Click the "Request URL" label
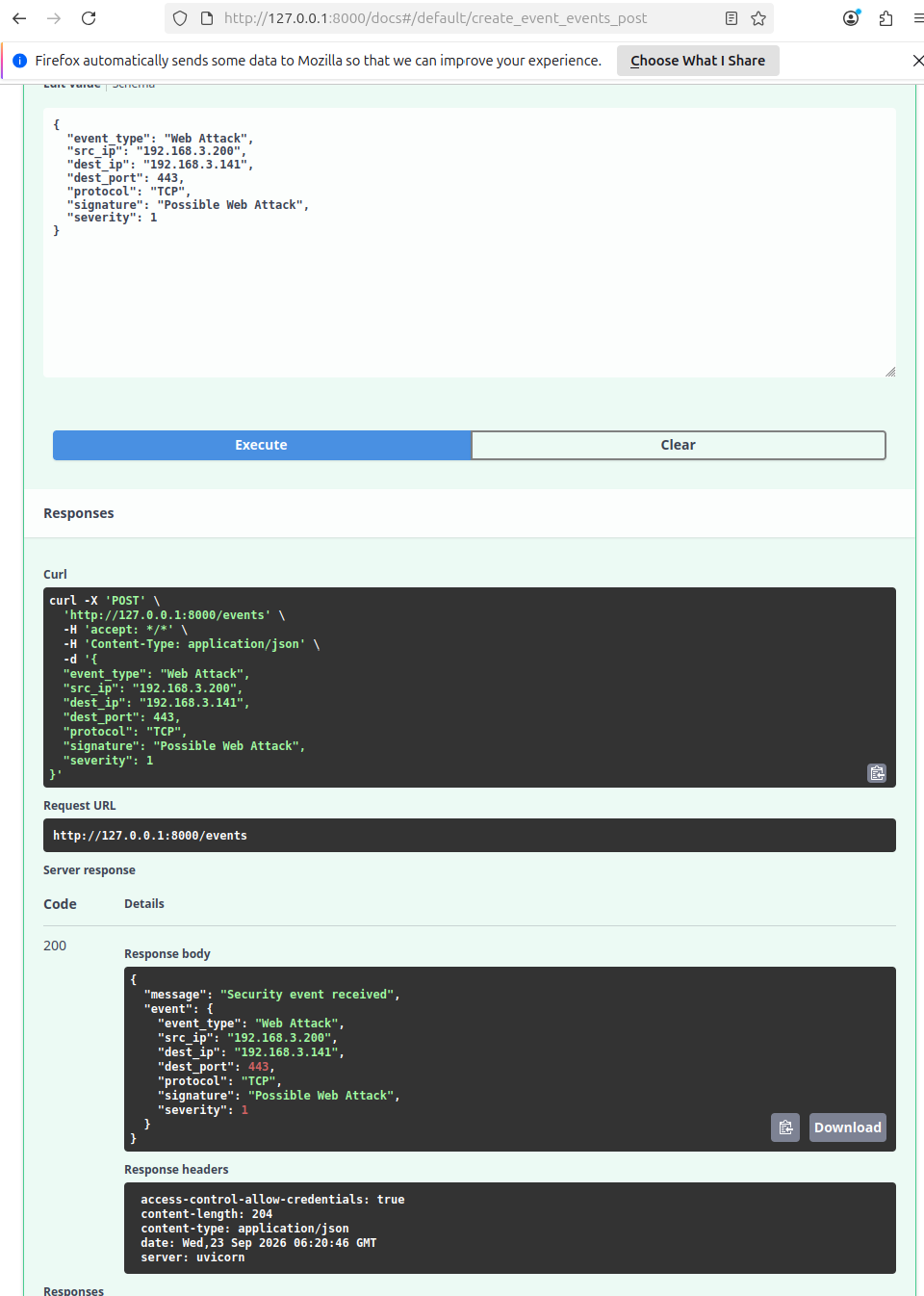This screenshot has height=1296, width=924. pos(79,806)
